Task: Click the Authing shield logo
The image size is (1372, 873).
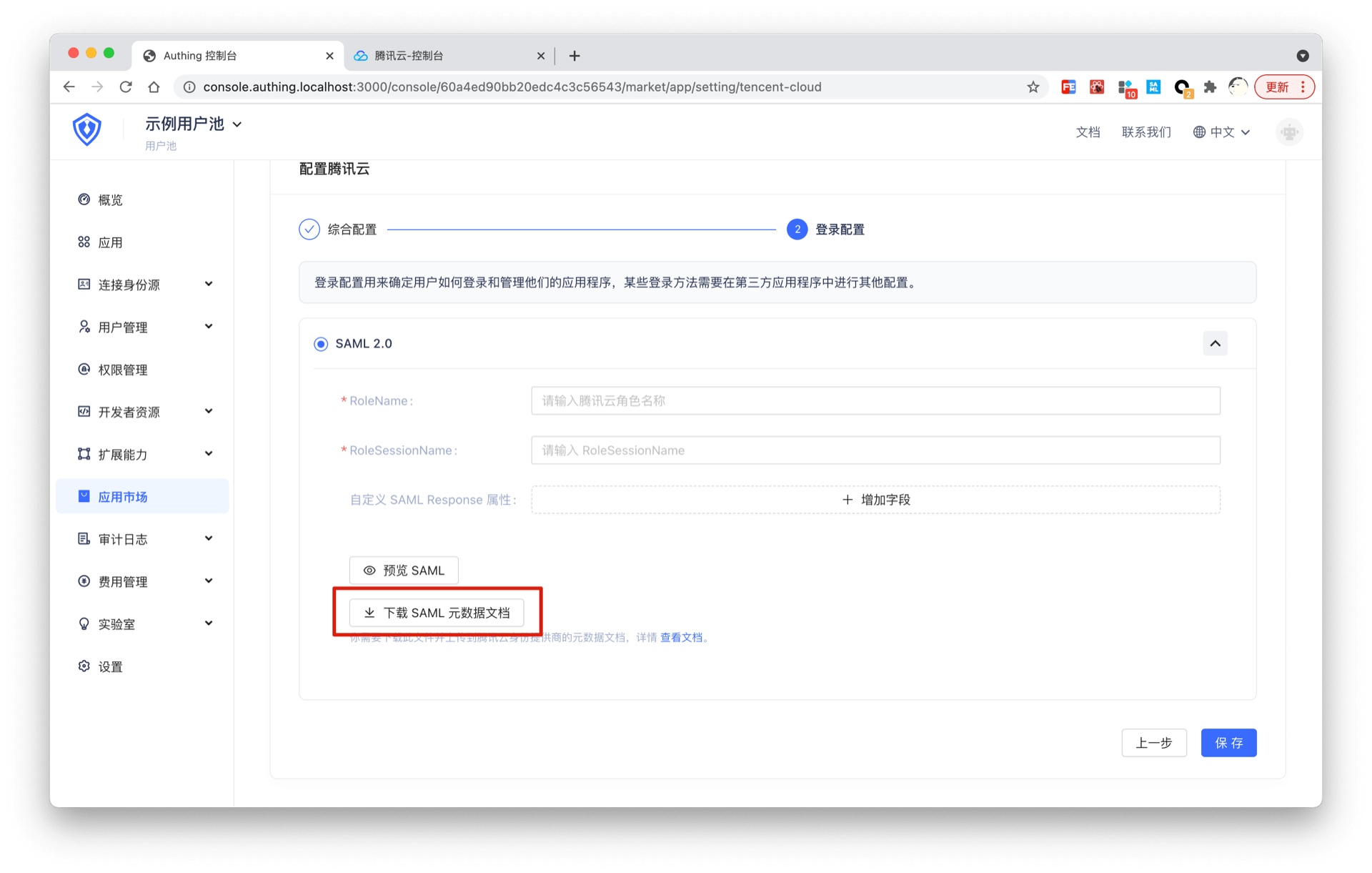Action: [86, 130]
